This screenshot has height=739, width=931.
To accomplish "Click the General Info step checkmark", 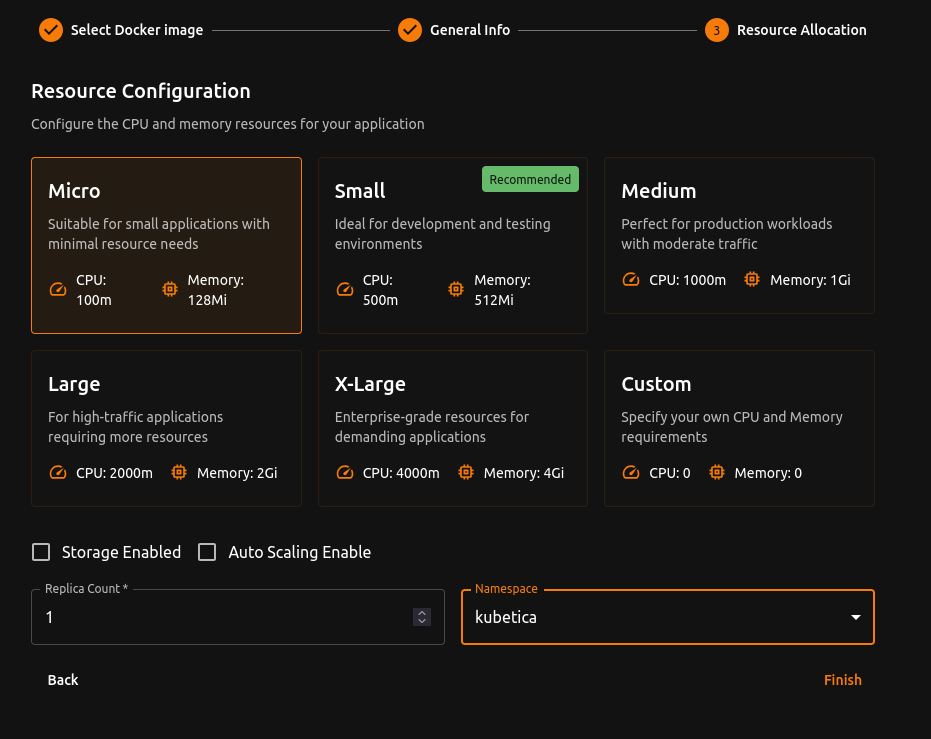I will pyautogui.click(x=410, y=30).
